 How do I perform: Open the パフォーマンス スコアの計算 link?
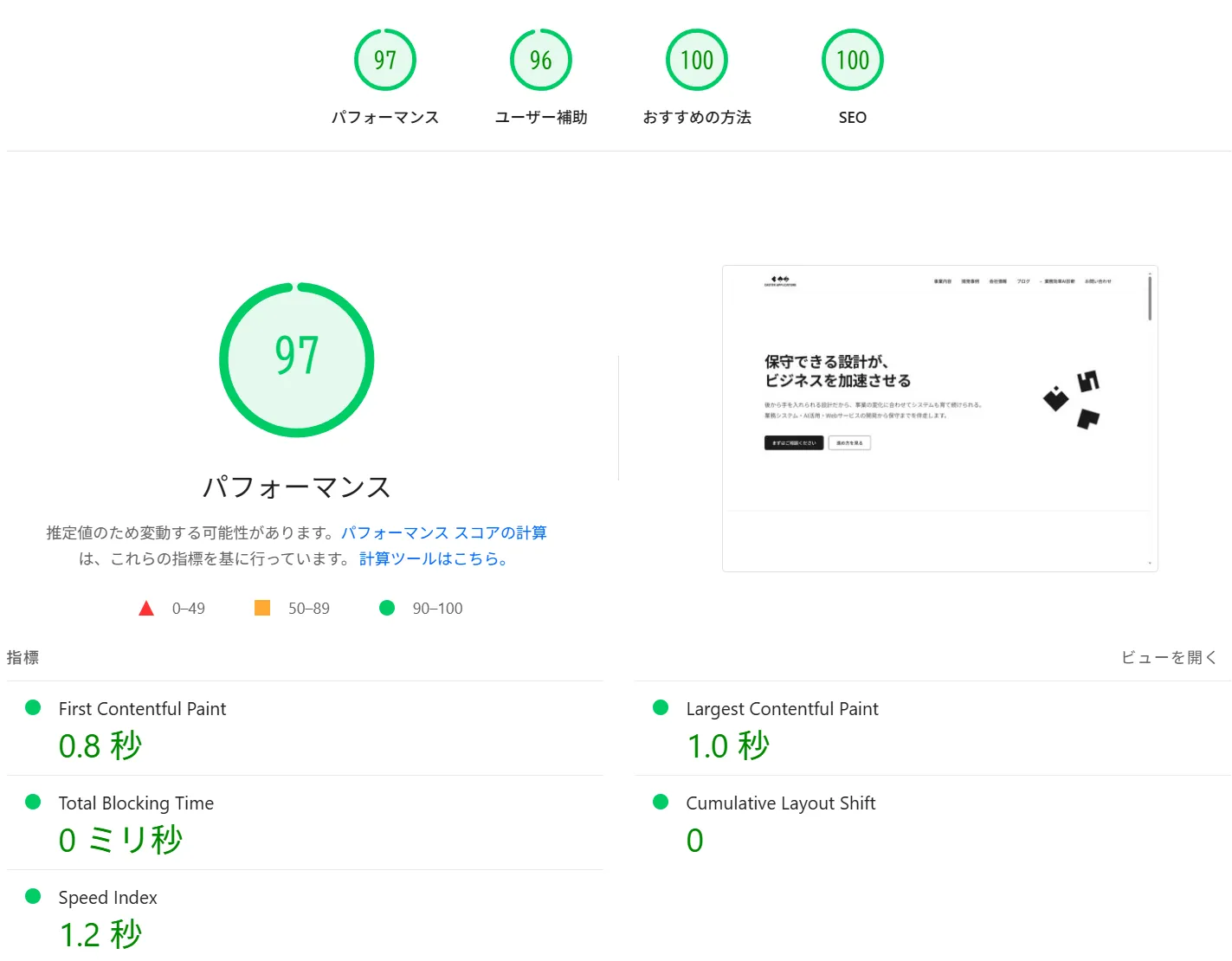[443, 532]
